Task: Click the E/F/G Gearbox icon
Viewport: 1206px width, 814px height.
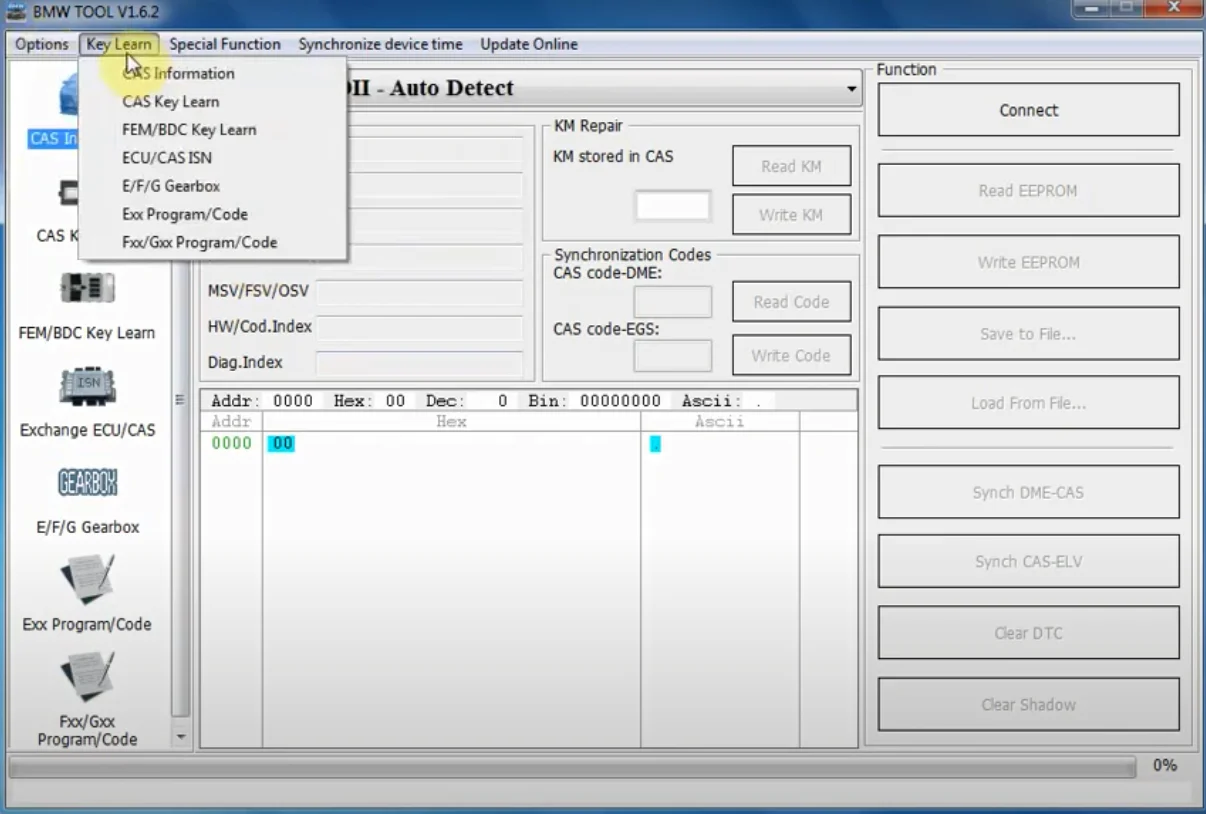Action: pos(87,483)
